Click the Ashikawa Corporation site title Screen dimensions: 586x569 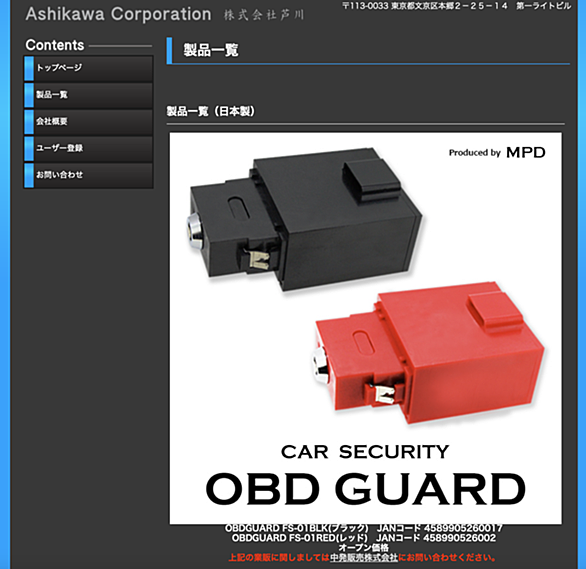(118, 14)
